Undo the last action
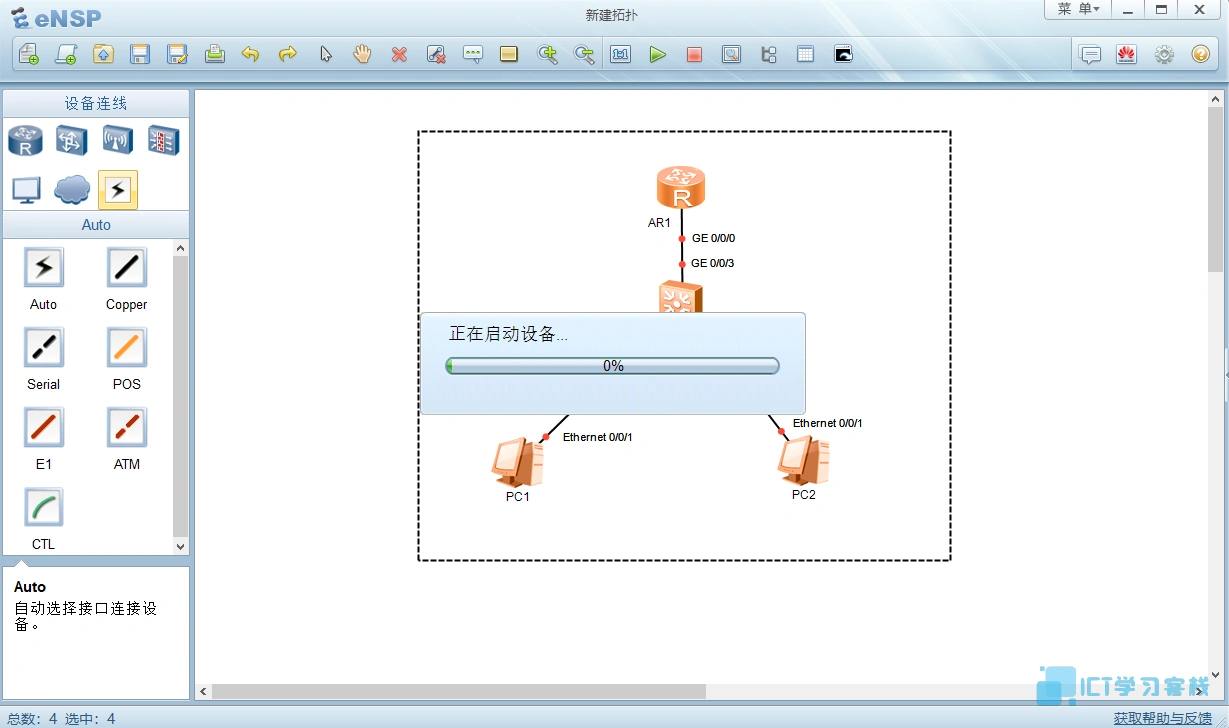Viewport: 1229px width, 728px height. tap(251, 54)
